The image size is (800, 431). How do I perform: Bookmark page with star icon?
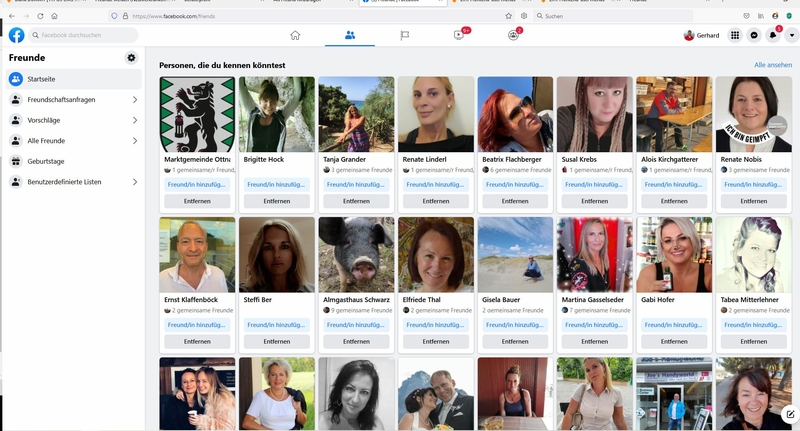click(x=509, y=16)
